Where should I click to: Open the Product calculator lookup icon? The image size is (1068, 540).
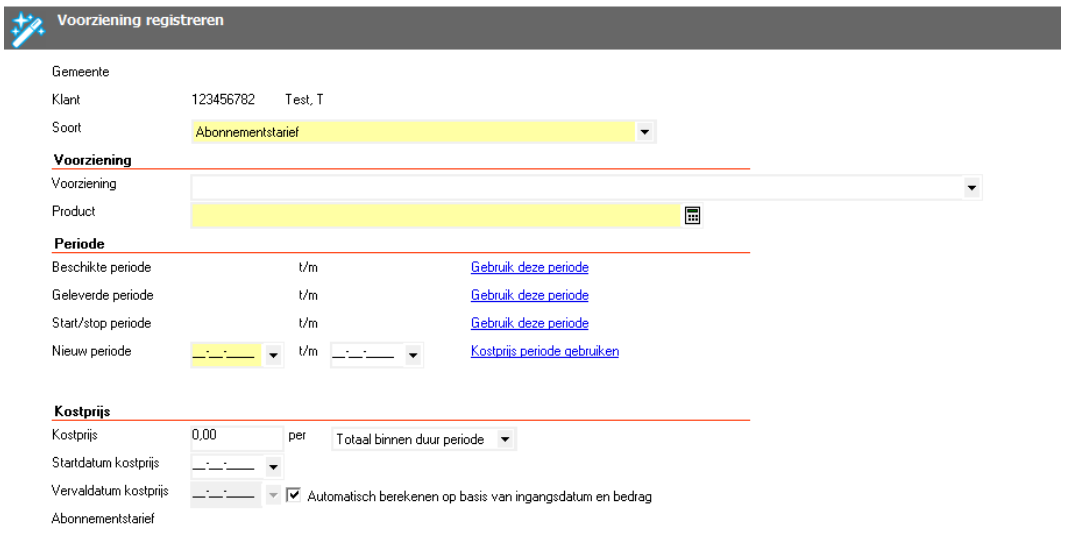(691, 213)
